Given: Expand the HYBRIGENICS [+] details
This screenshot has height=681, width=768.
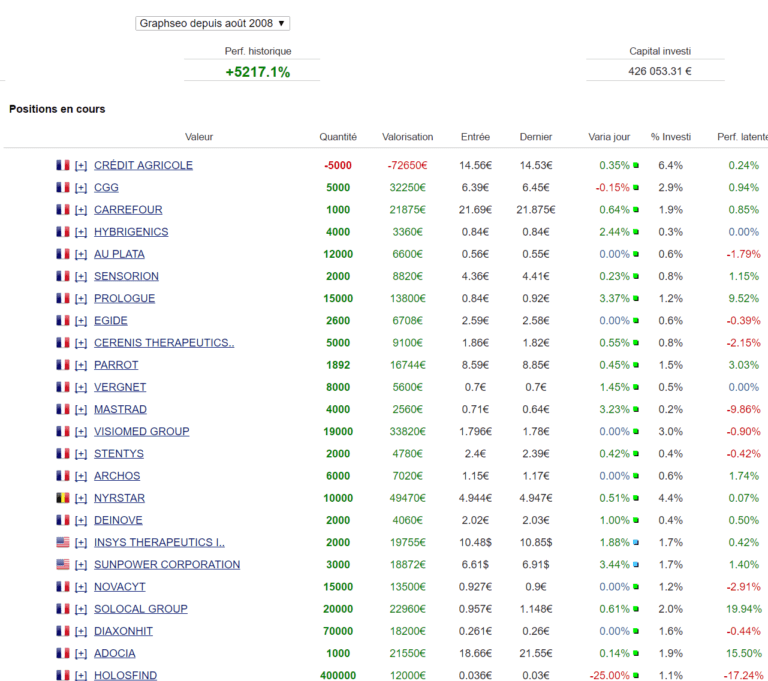Looking at the screenshot, I should [x=81, y=232].
